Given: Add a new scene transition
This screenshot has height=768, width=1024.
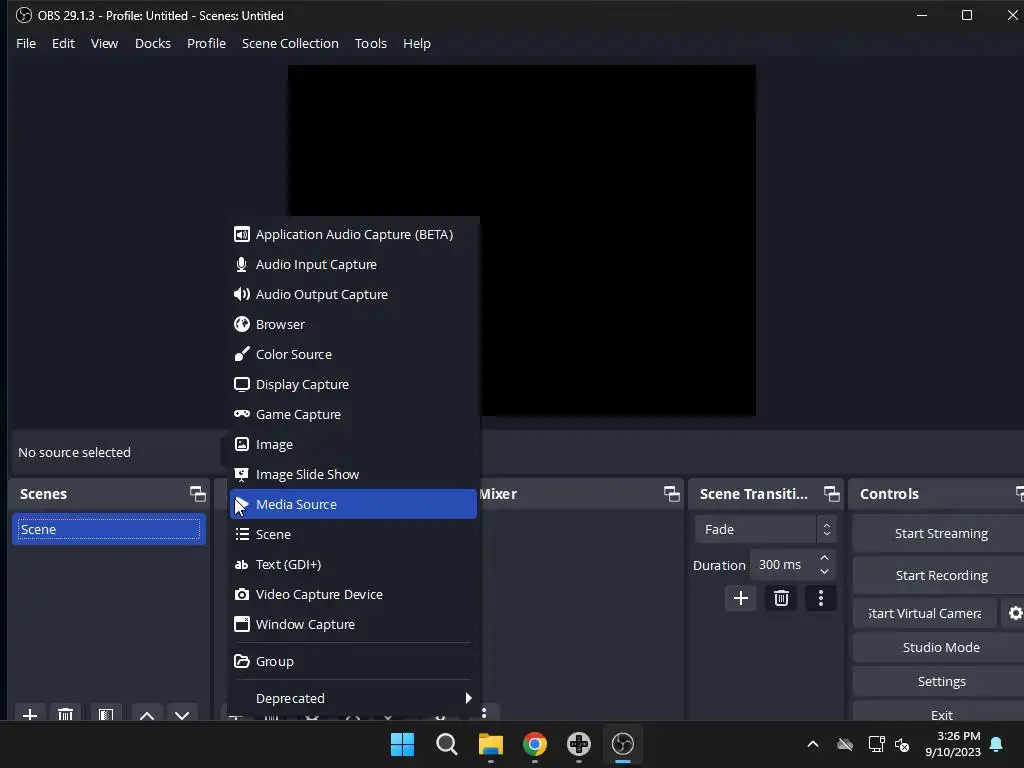Looking at the screenshot, I should 741,598.
